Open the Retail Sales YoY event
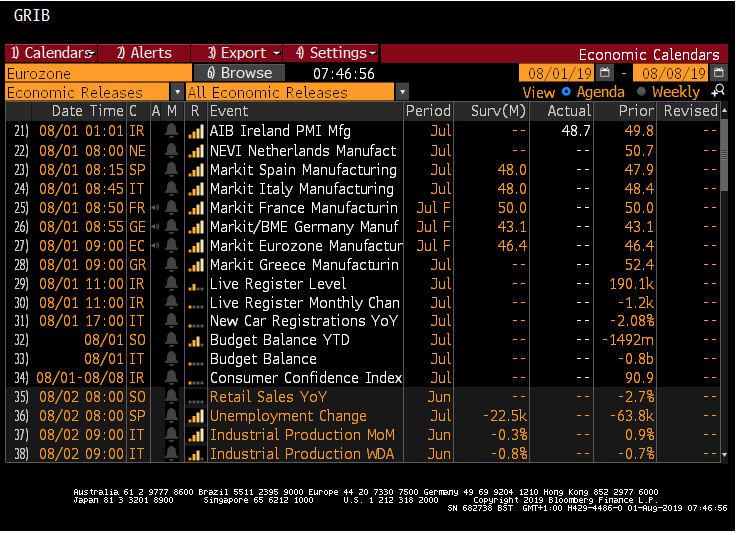The width and height of the screenshot is (738, 535). 268,397
